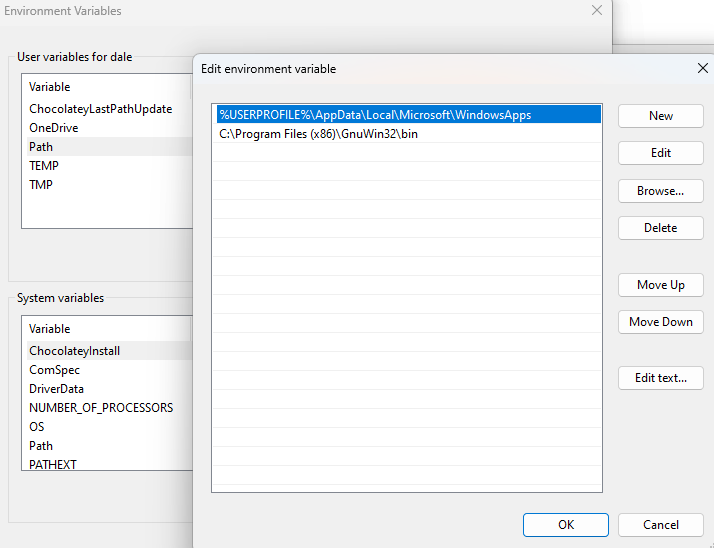Move the selected entry down

click(x=660, y=322)
